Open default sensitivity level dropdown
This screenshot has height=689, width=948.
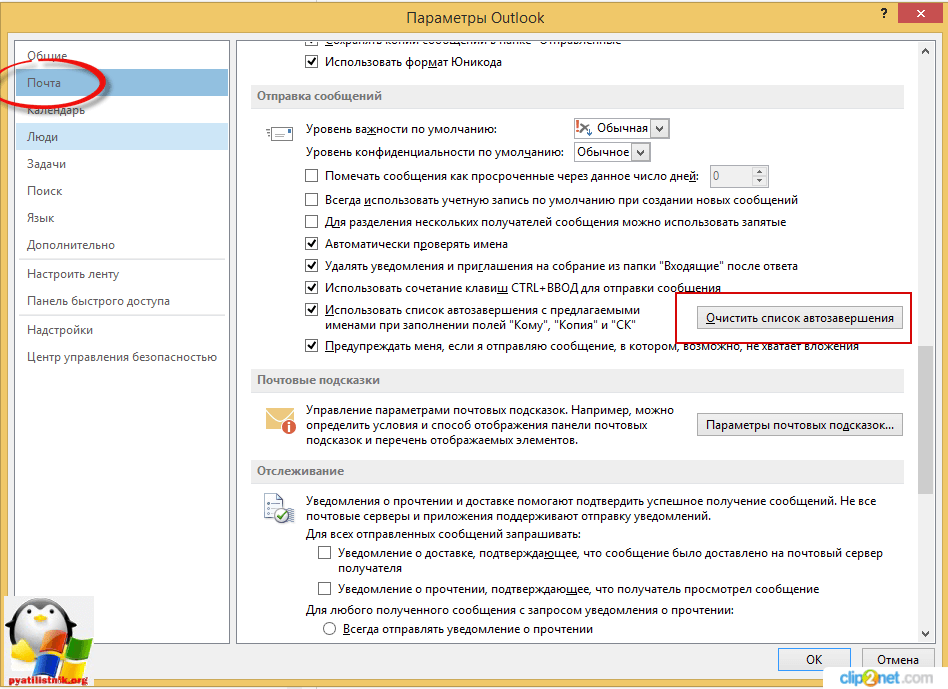coord(641,152)
